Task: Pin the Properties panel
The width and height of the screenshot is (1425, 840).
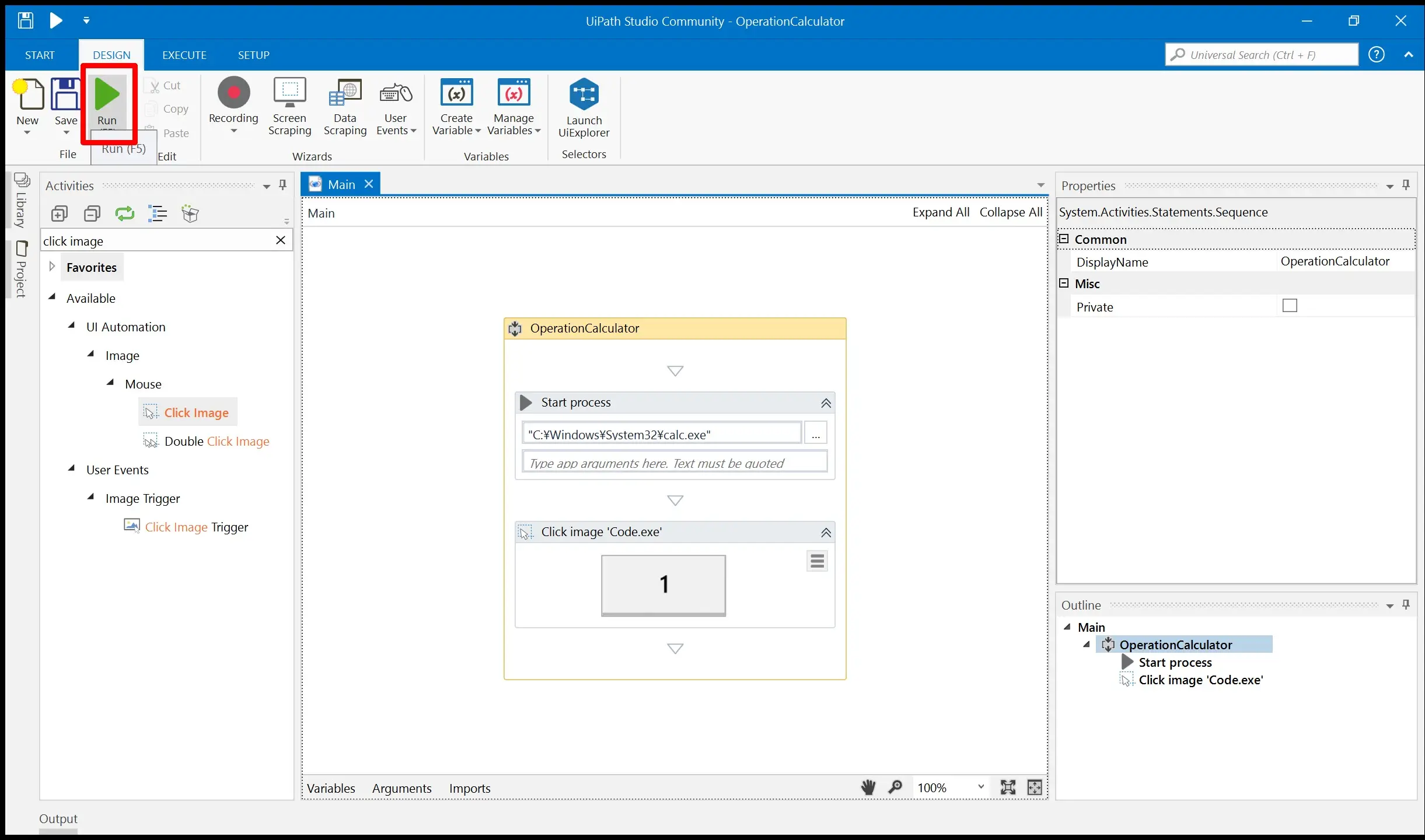Action: pos(1406,185)
